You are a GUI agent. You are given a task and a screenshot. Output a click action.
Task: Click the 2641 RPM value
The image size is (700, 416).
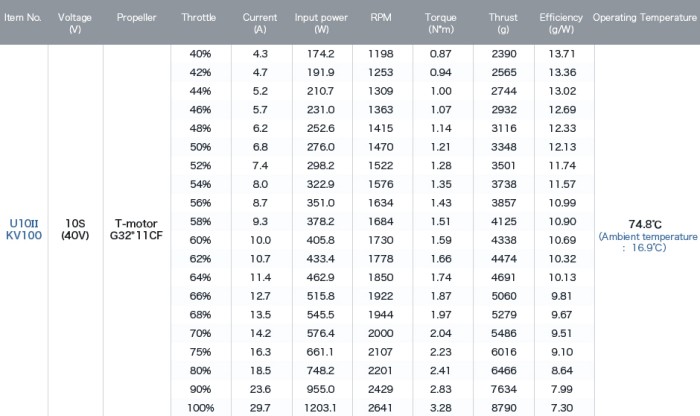click(380, 408)
